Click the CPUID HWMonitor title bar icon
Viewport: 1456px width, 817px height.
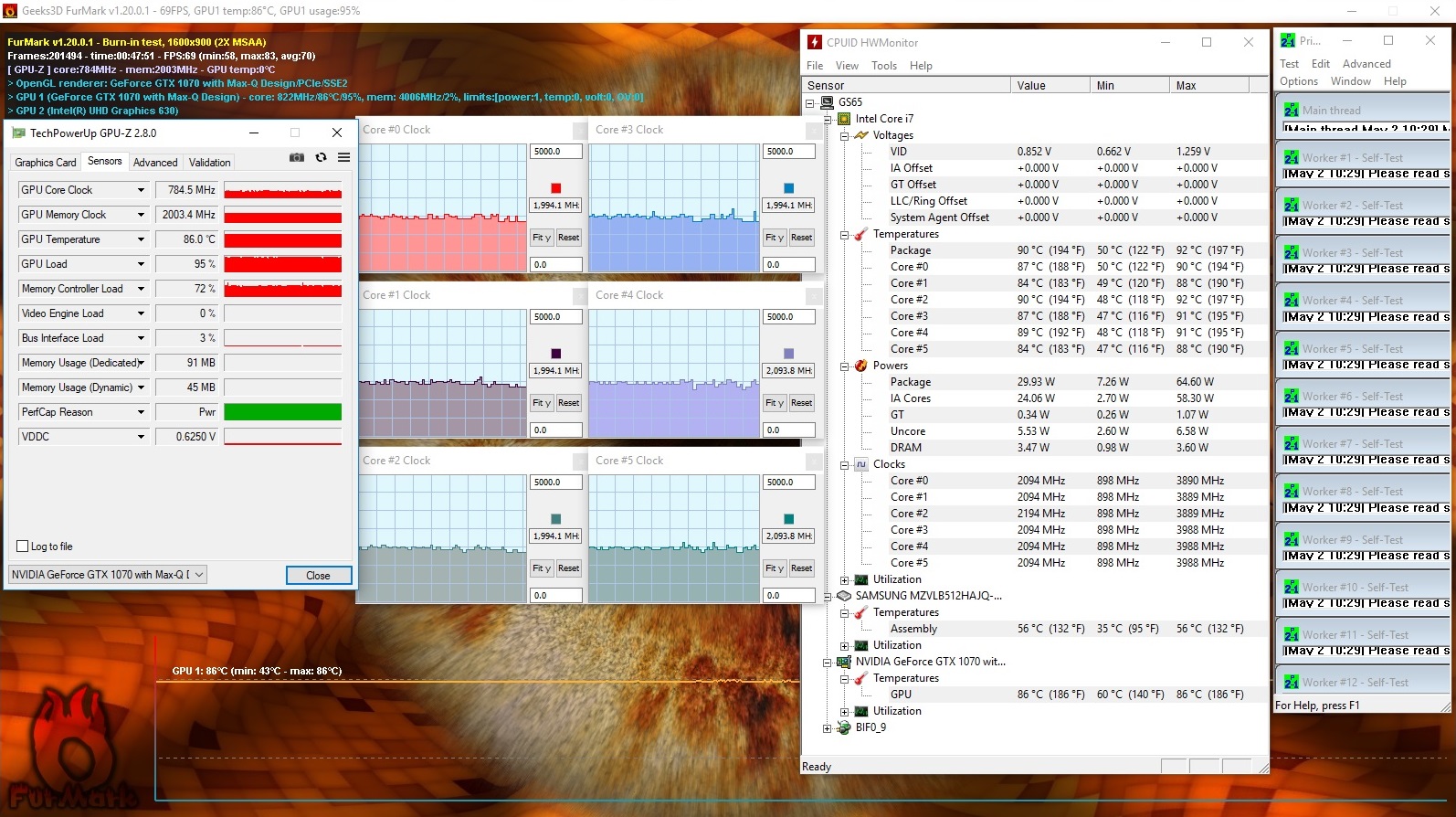click(815, 42)
